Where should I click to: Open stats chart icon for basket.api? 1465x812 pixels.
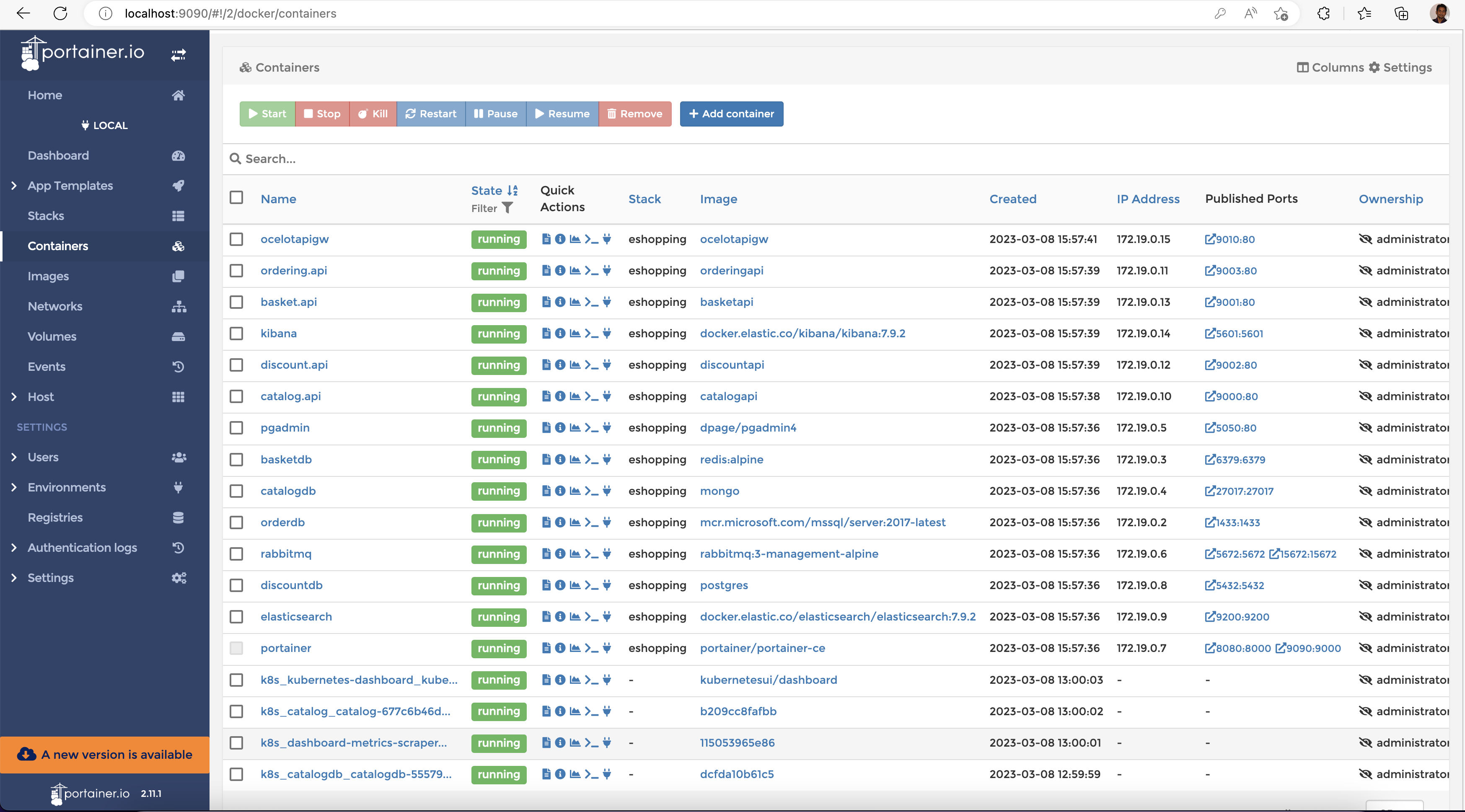(575, 302)
